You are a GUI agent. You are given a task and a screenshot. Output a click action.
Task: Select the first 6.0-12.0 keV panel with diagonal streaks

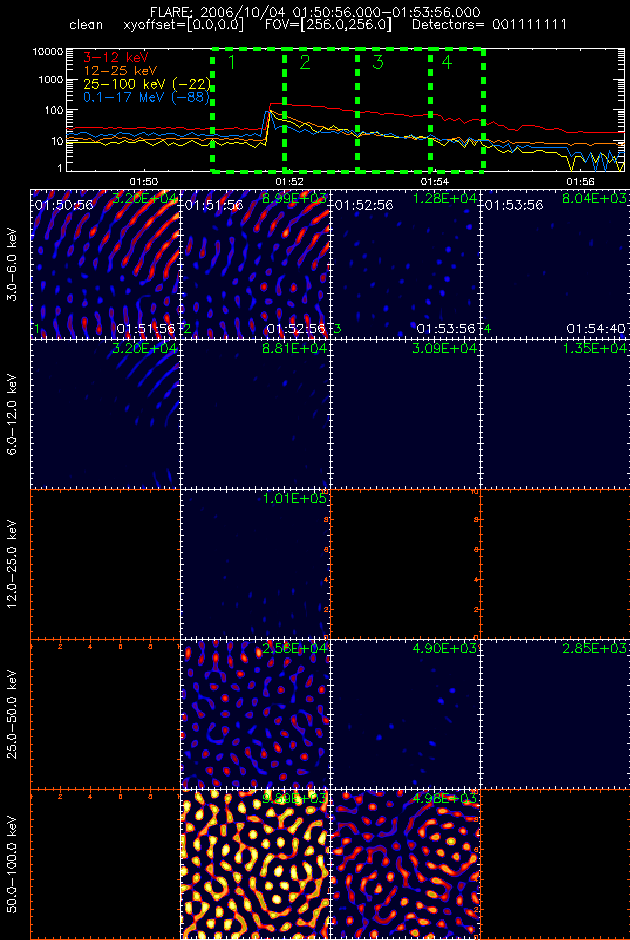105,414
